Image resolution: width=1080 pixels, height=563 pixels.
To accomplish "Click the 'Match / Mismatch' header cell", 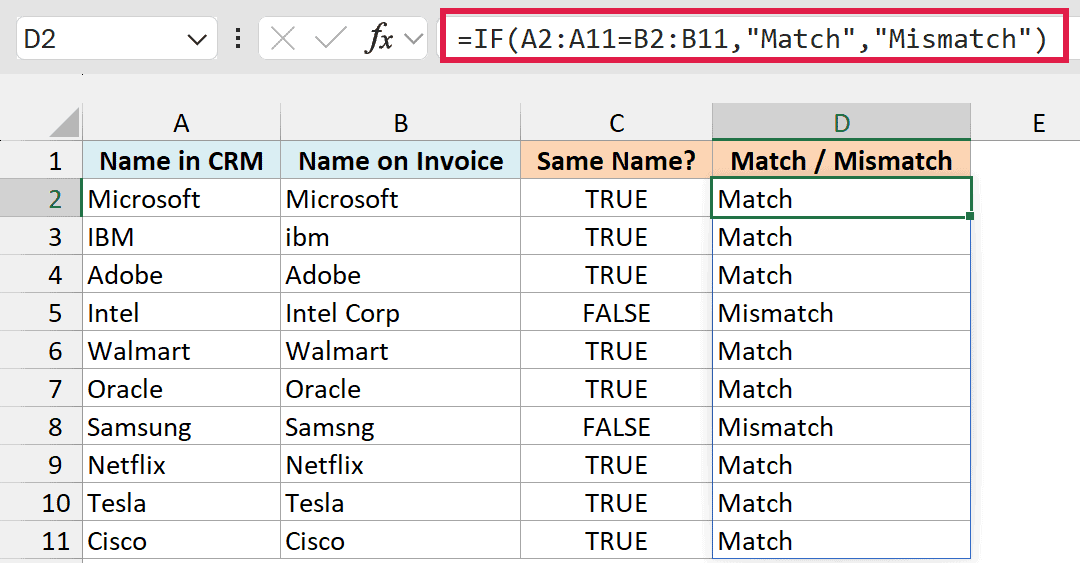I will pos(842,161).
